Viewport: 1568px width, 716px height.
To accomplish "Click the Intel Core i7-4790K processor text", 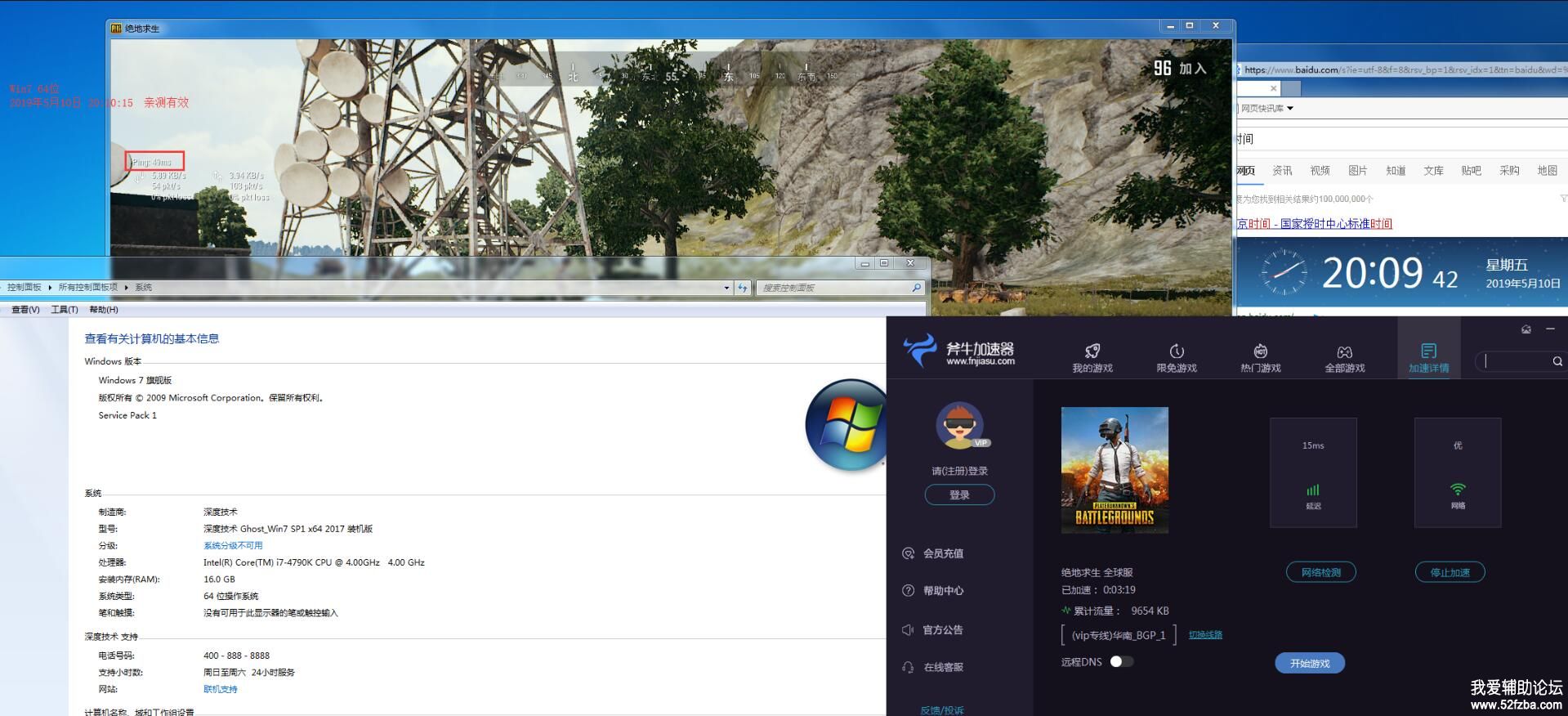I will click(314, 562).
